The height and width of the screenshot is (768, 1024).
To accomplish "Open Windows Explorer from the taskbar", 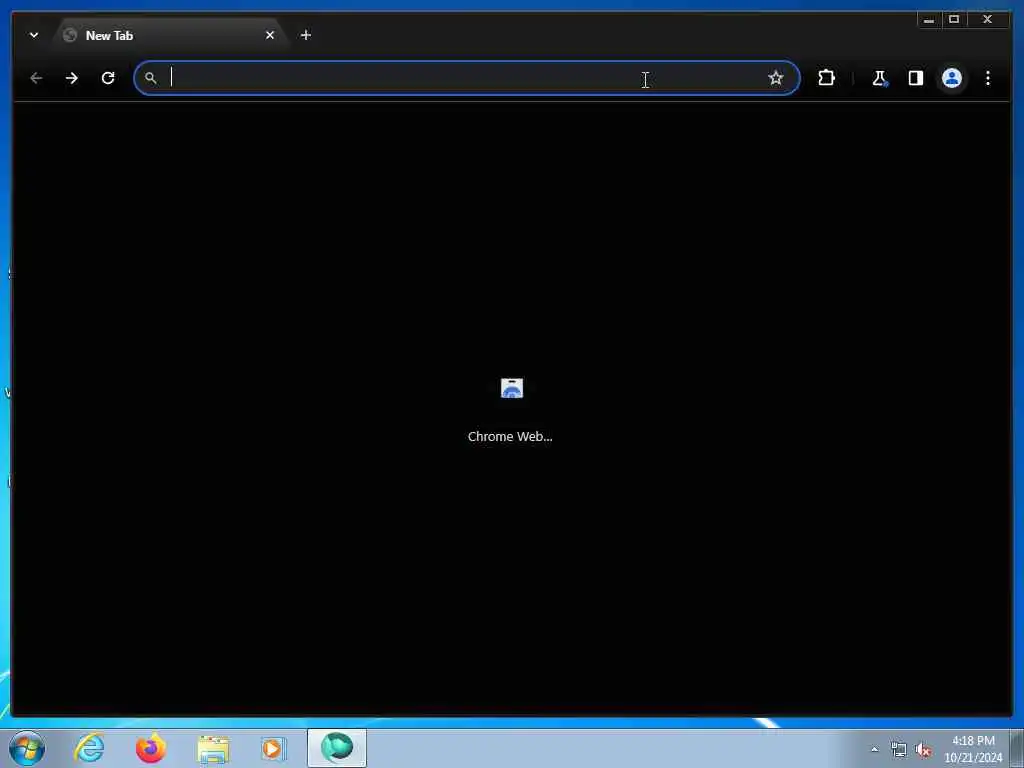I will pos(213,748).
